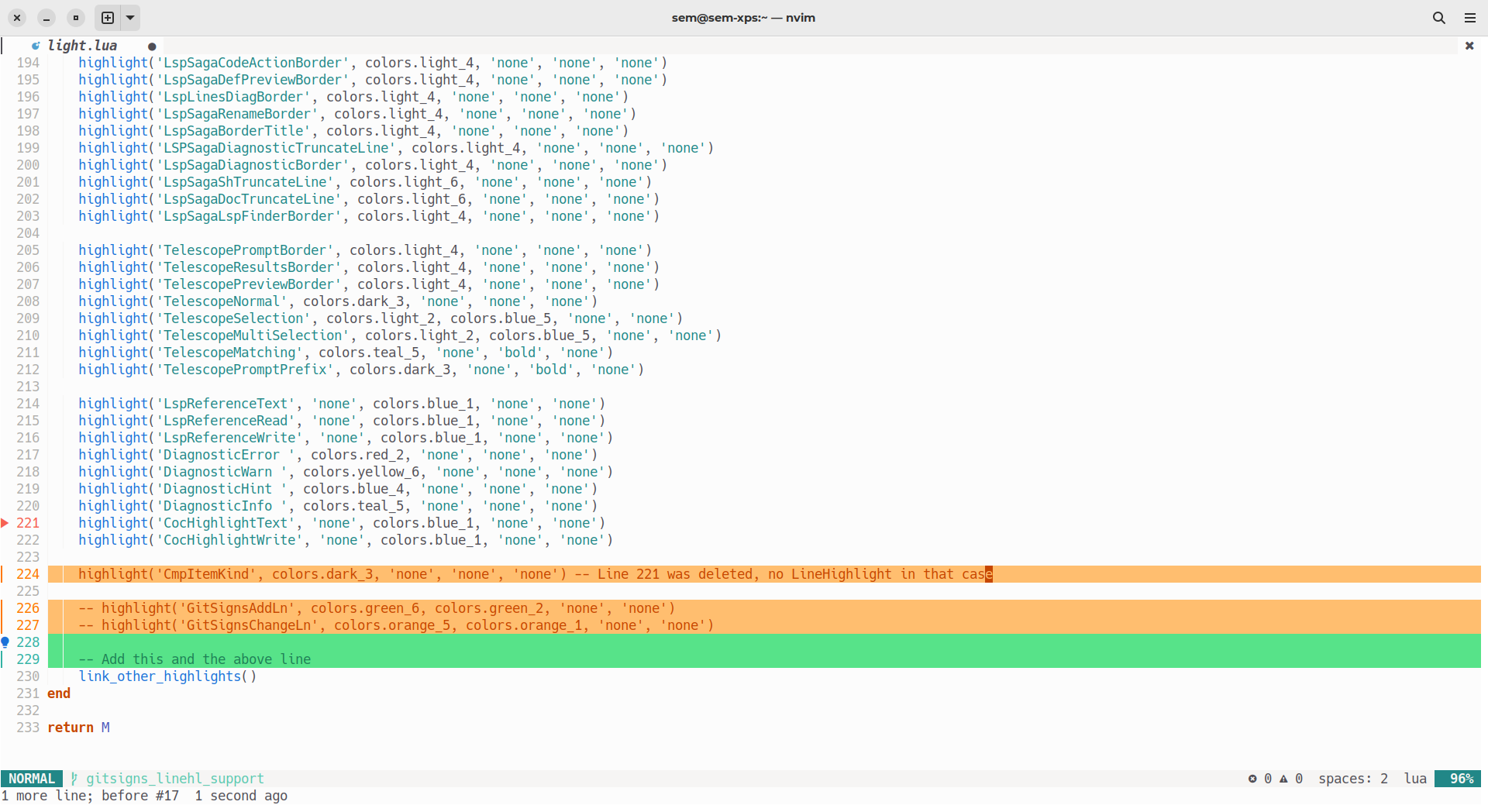Image resolution: width=1488 pixels, height=812 pixels.
Task: Switch to the light.lua buffer tab
Action: (x=82, y=46)
